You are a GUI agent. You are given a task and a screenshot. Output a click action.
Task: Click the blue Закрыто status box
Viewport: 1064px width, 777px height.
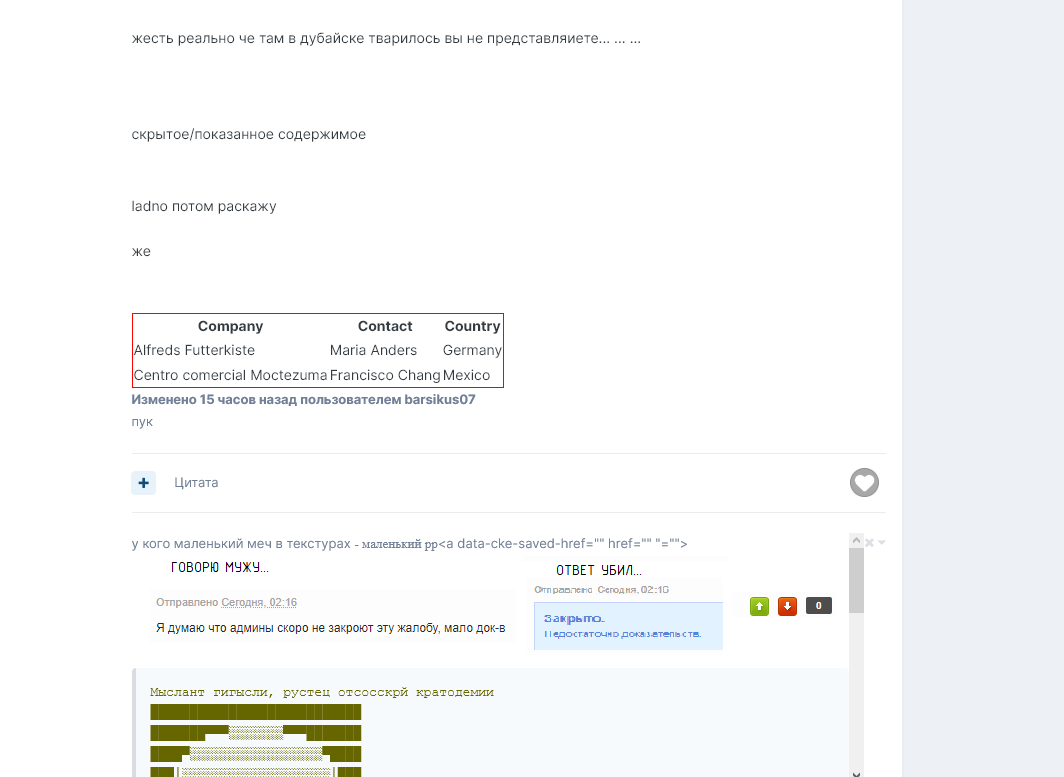click(x=628, y=625)
